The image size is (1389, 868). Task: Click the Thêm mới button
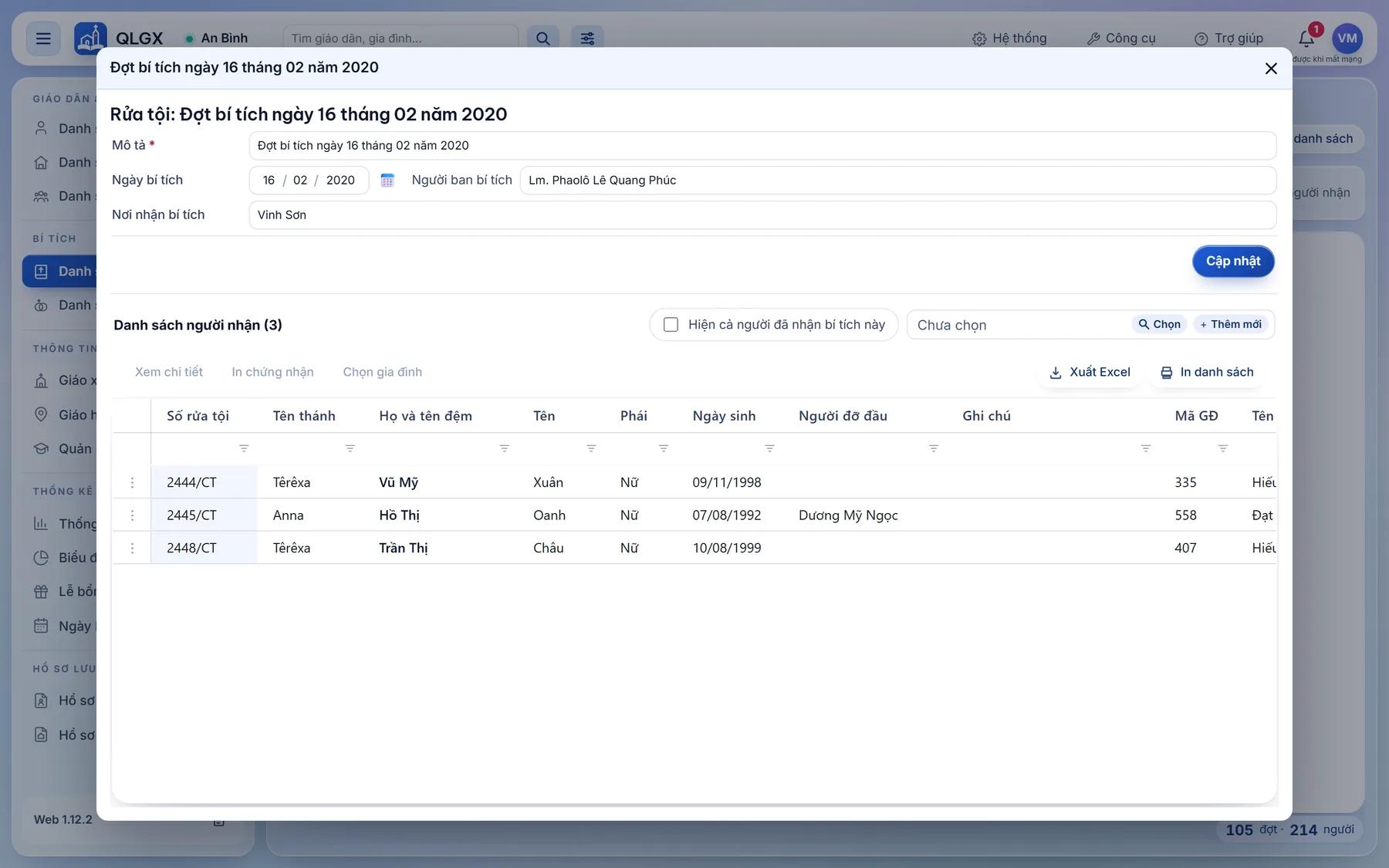1231,324
